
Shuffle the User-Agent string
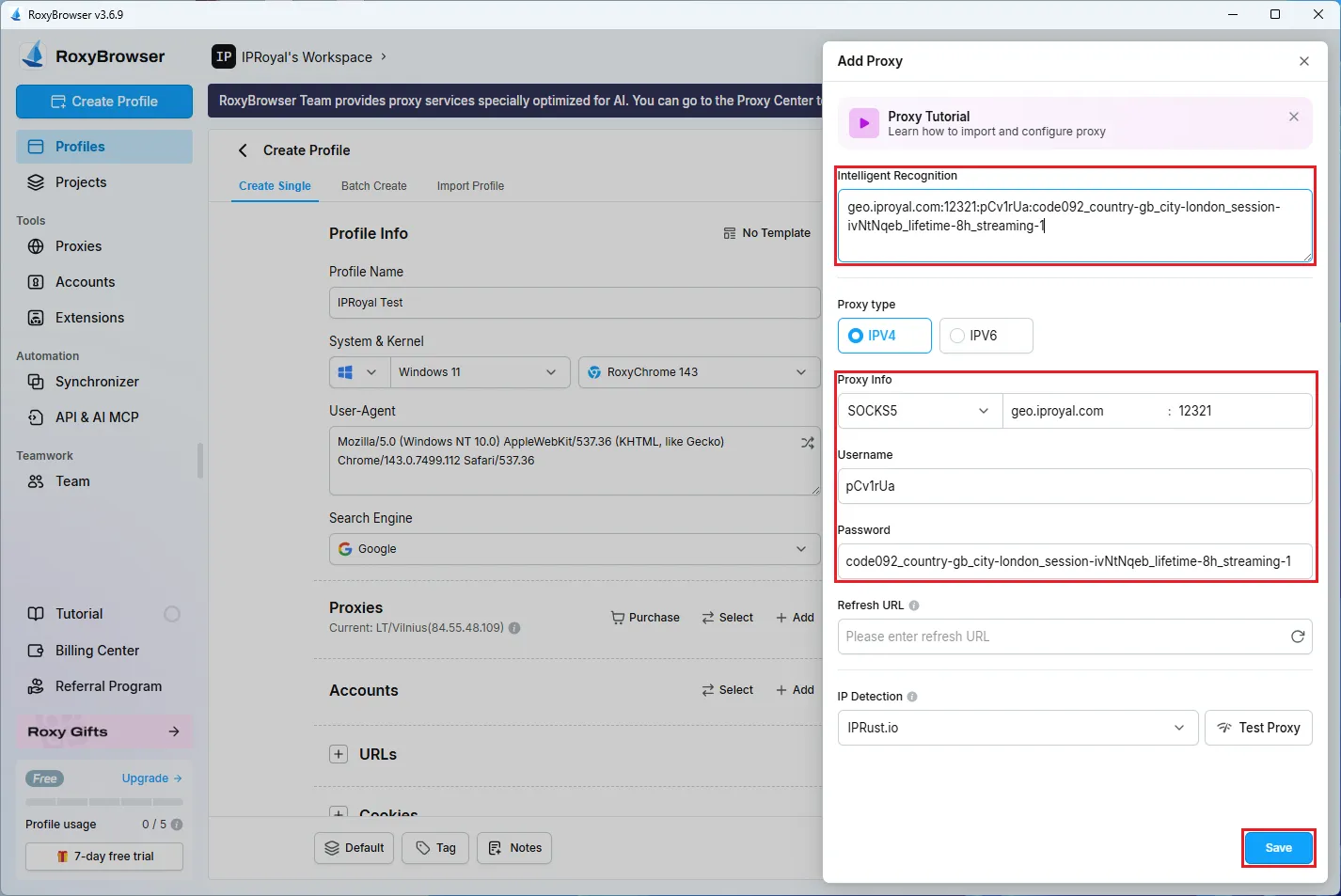tap(807, 443)
